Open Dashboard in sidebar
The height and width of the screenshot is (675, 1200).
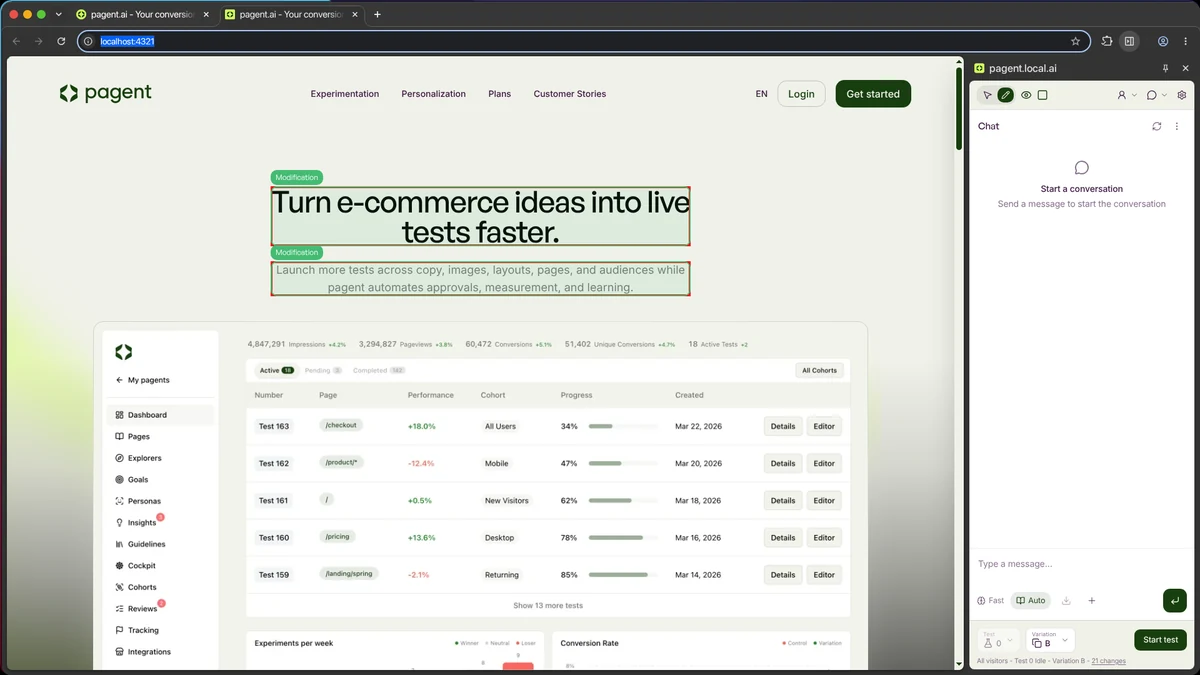point(160,415)
